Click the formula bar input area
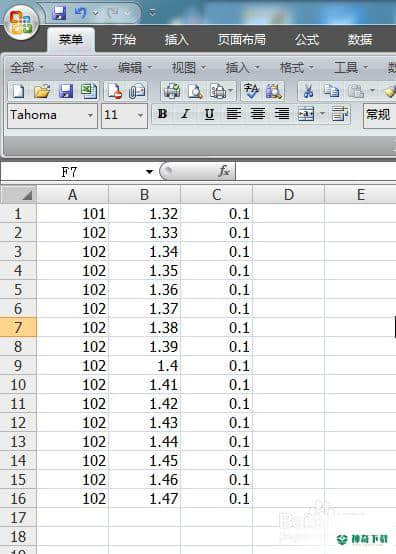 (x=316, y=172)
